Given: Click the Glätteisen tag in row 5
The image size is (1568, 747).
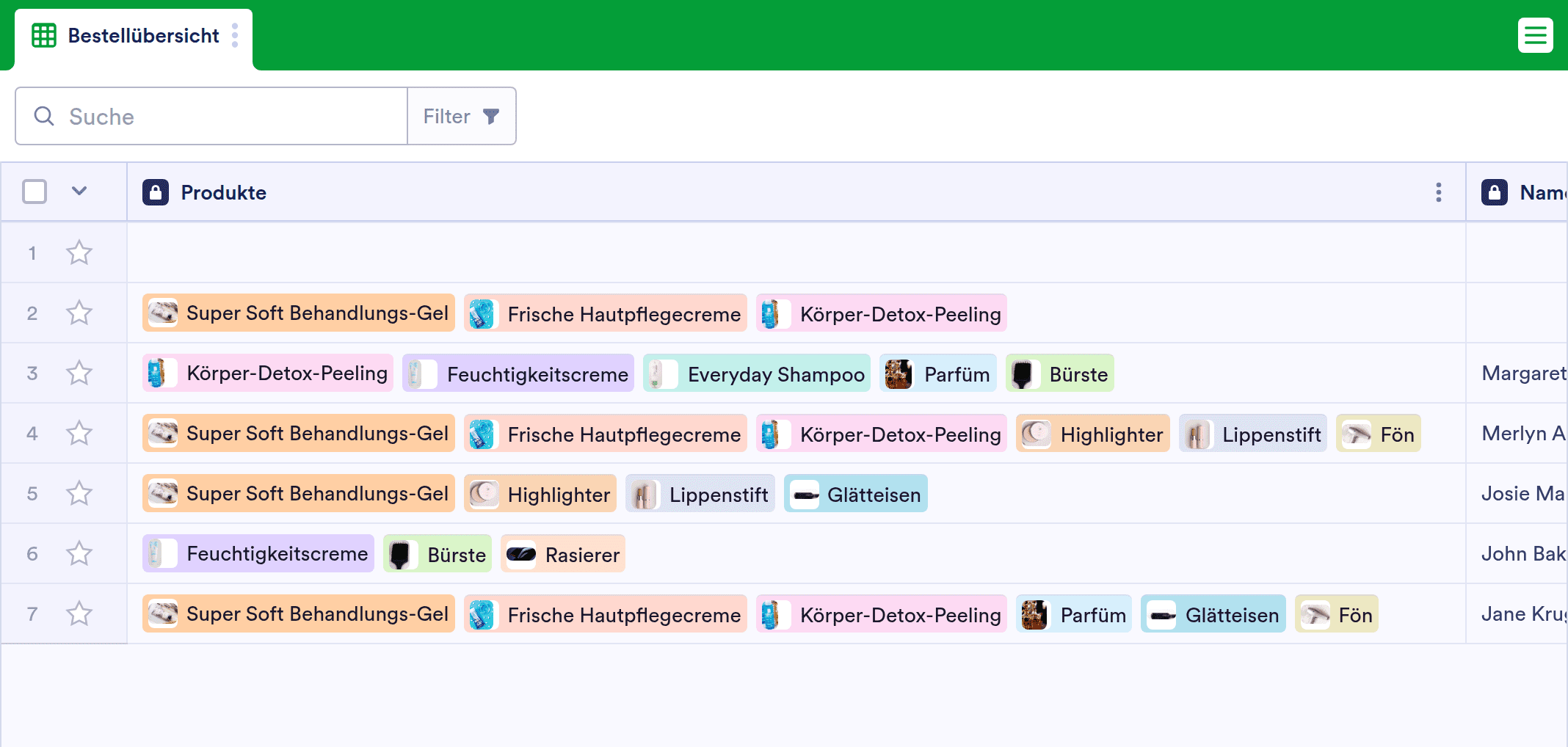Looking at the screenshot, I should (x=856, y=495).
